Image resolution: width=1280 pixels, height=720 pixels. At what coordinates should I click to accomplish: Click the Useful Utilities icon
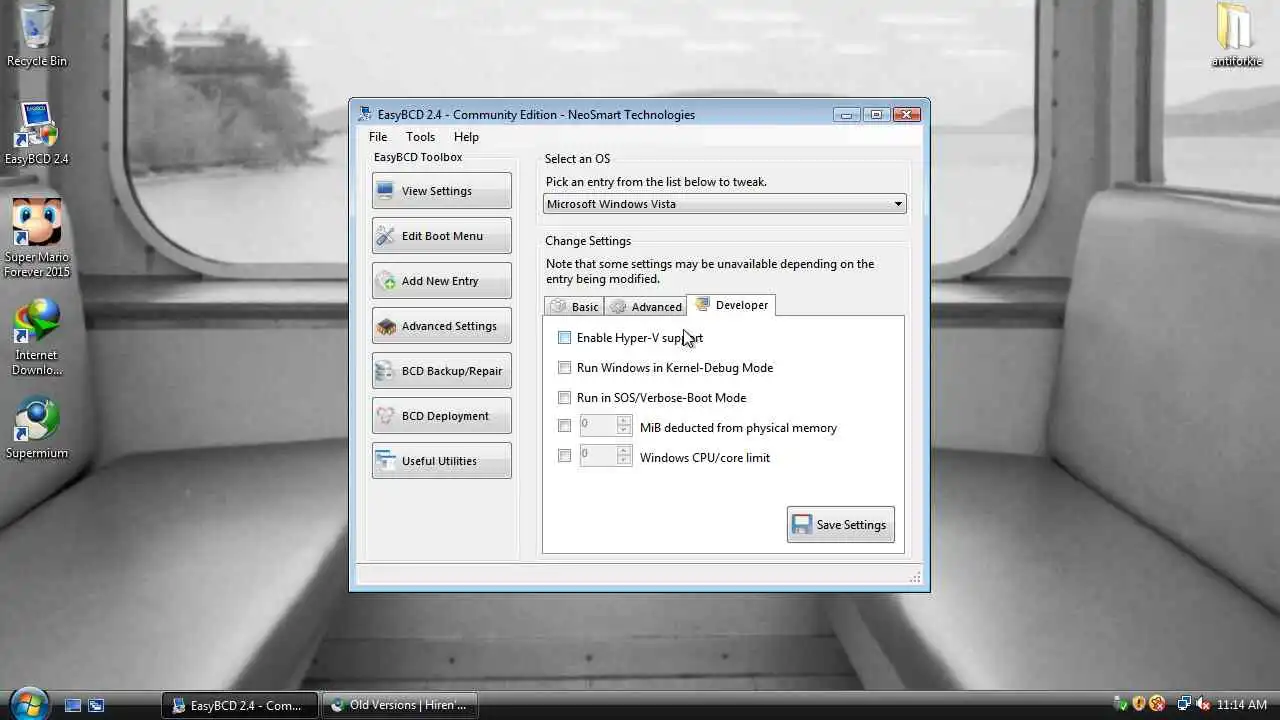coord(385,461)
